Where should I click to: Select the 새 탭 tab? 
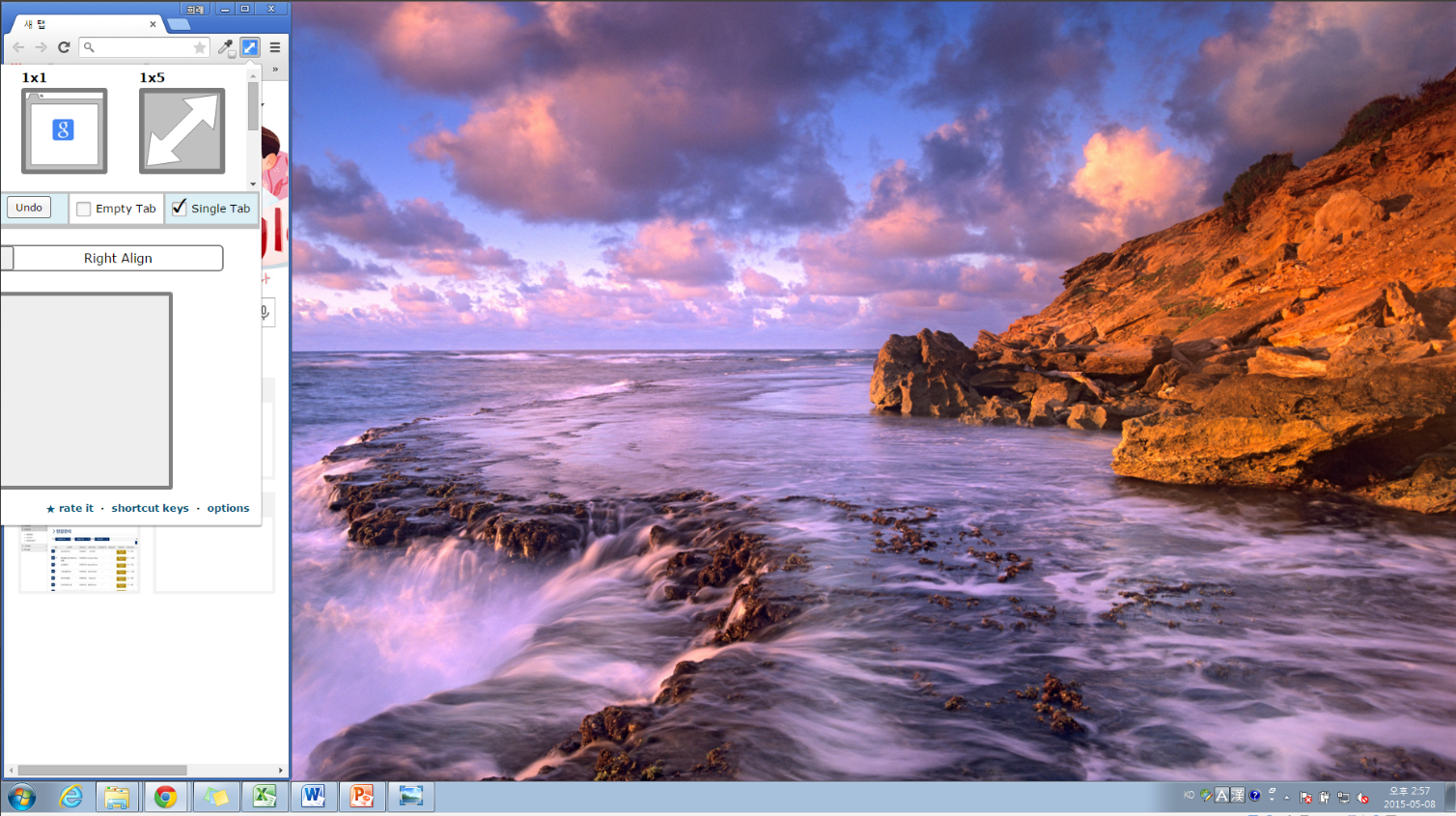[x=85, y=24]
